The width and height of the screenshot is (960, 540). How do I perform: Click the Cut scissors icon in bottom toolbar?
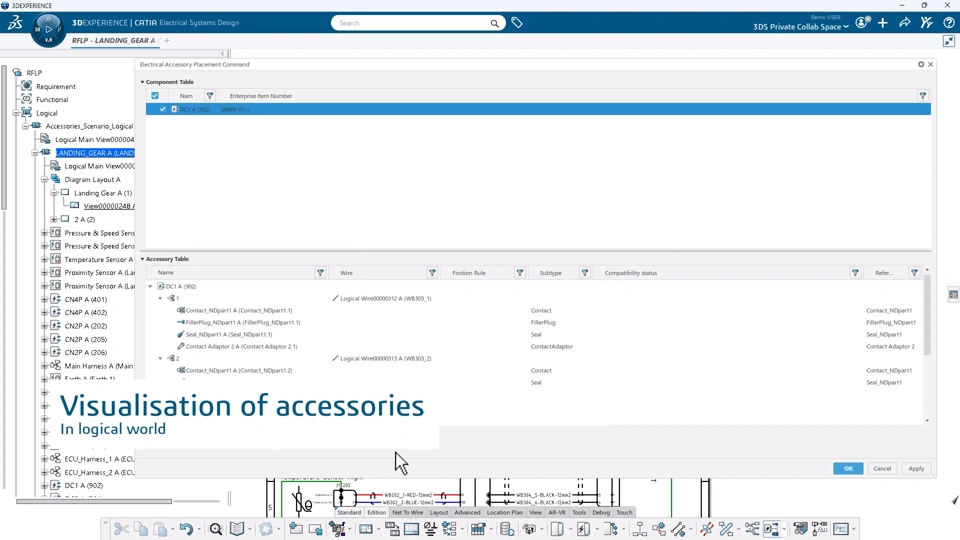click(121, 528)
